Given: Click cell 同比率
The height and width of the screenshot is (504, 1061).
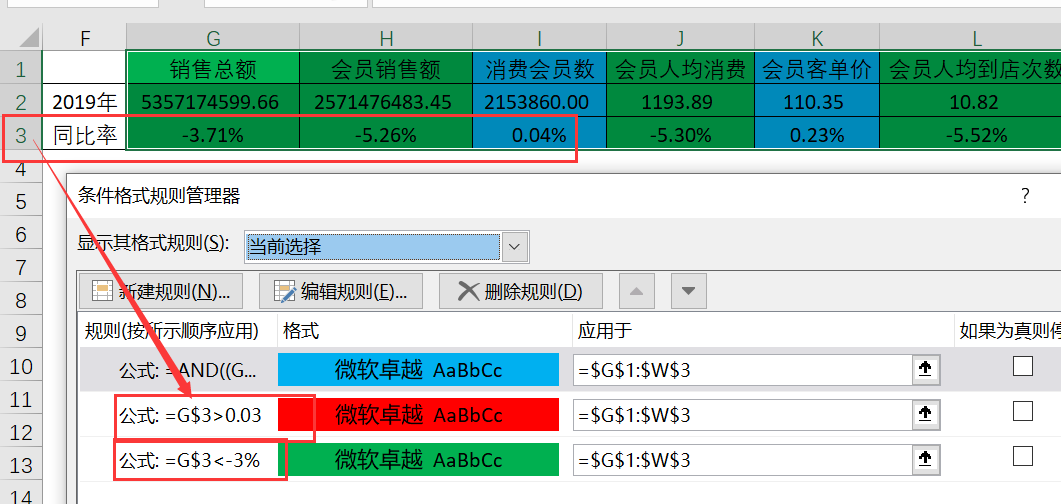Looking at the screenshot, I should 85,135.
